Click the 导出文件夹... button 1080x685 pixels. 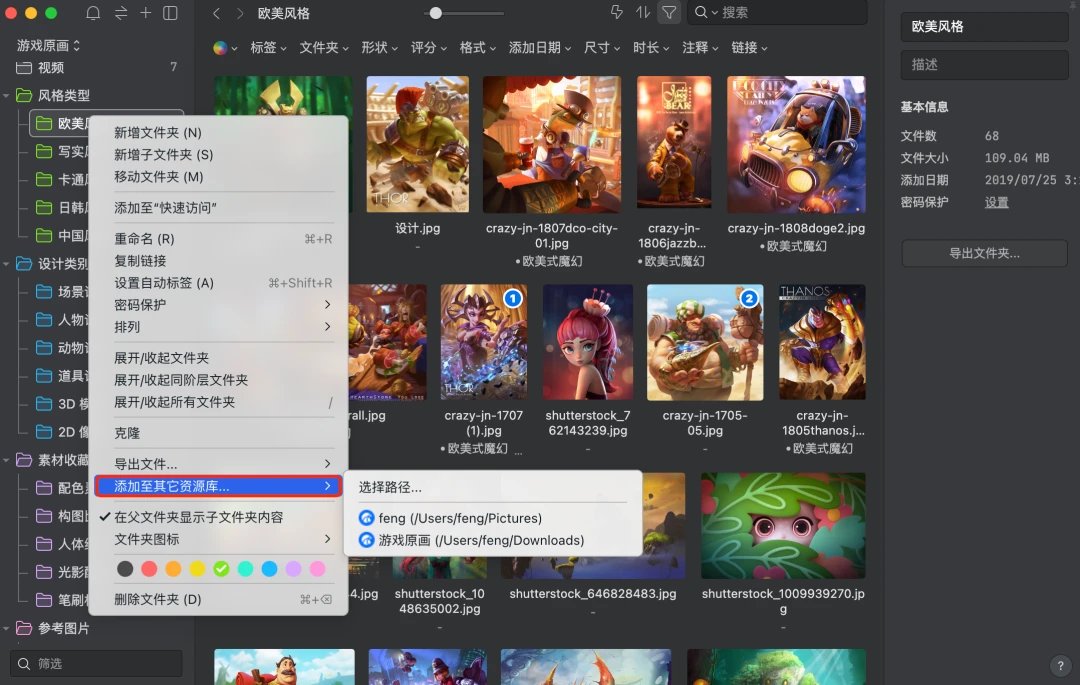(984, 253)
